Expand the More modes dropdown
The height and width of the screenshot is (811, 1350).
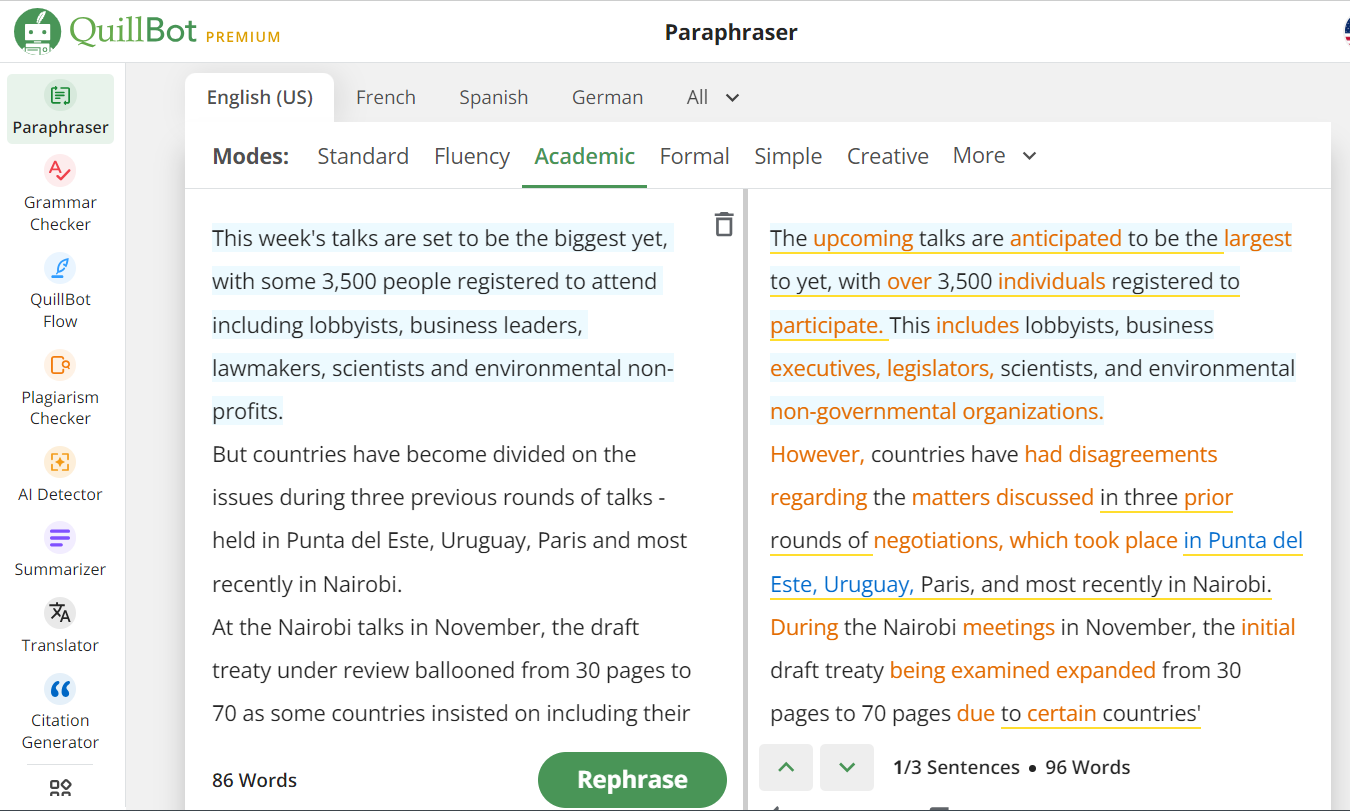pyautogui.click(x=994, y=156)
